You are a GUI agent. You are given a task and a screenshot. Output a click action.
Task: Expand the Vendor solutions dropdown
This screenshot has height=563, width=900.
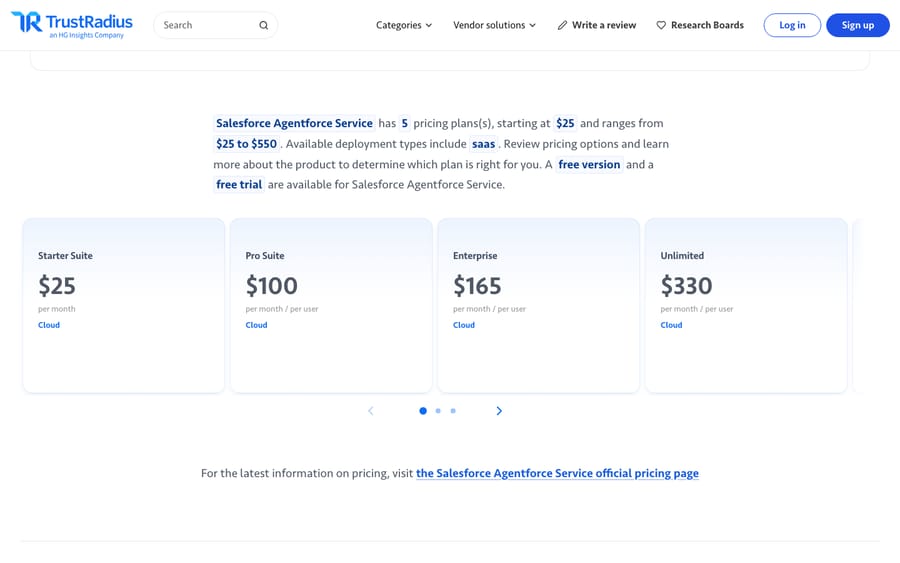point(494,25)
